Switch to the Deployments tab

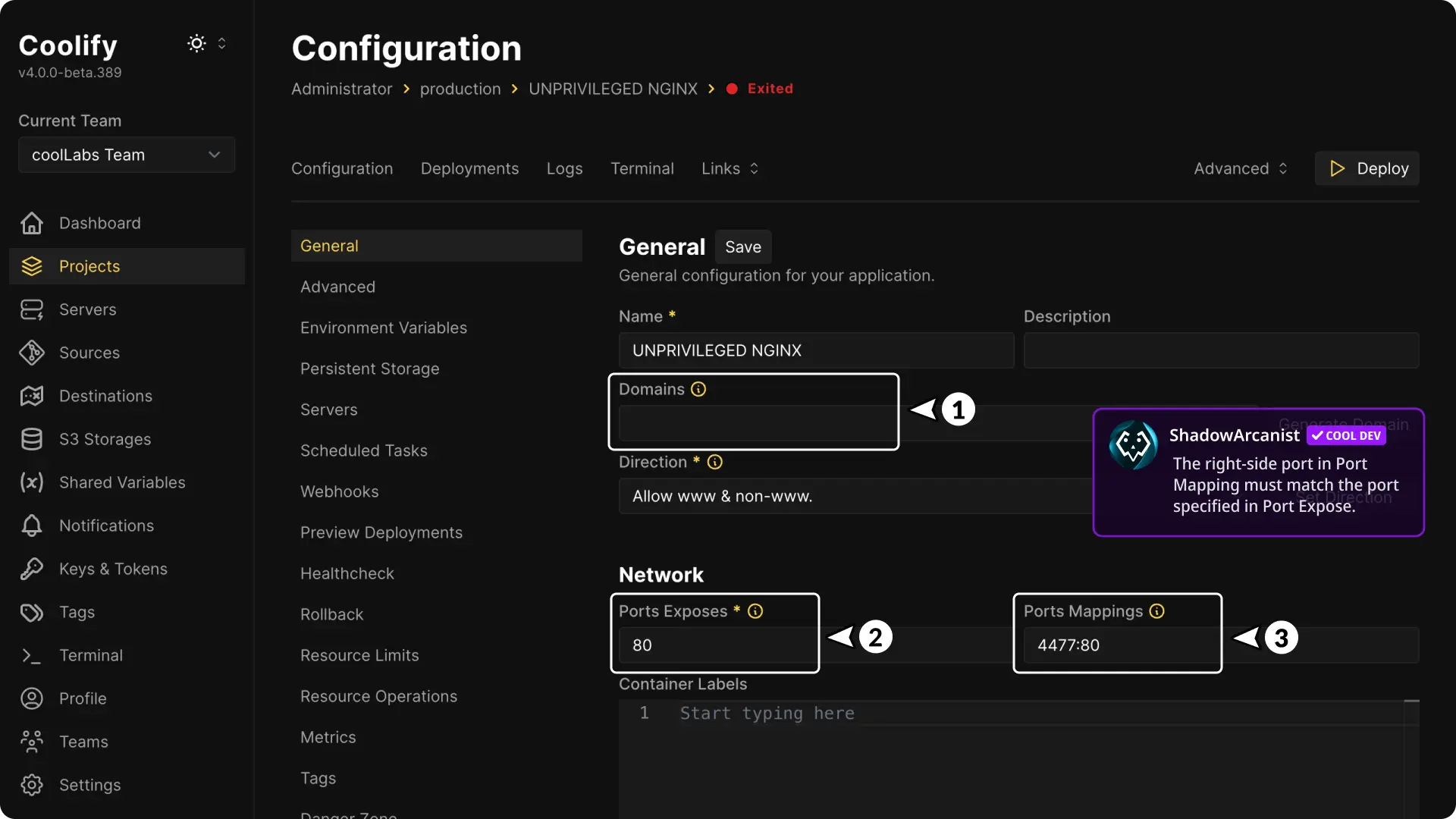coord(469,168)
